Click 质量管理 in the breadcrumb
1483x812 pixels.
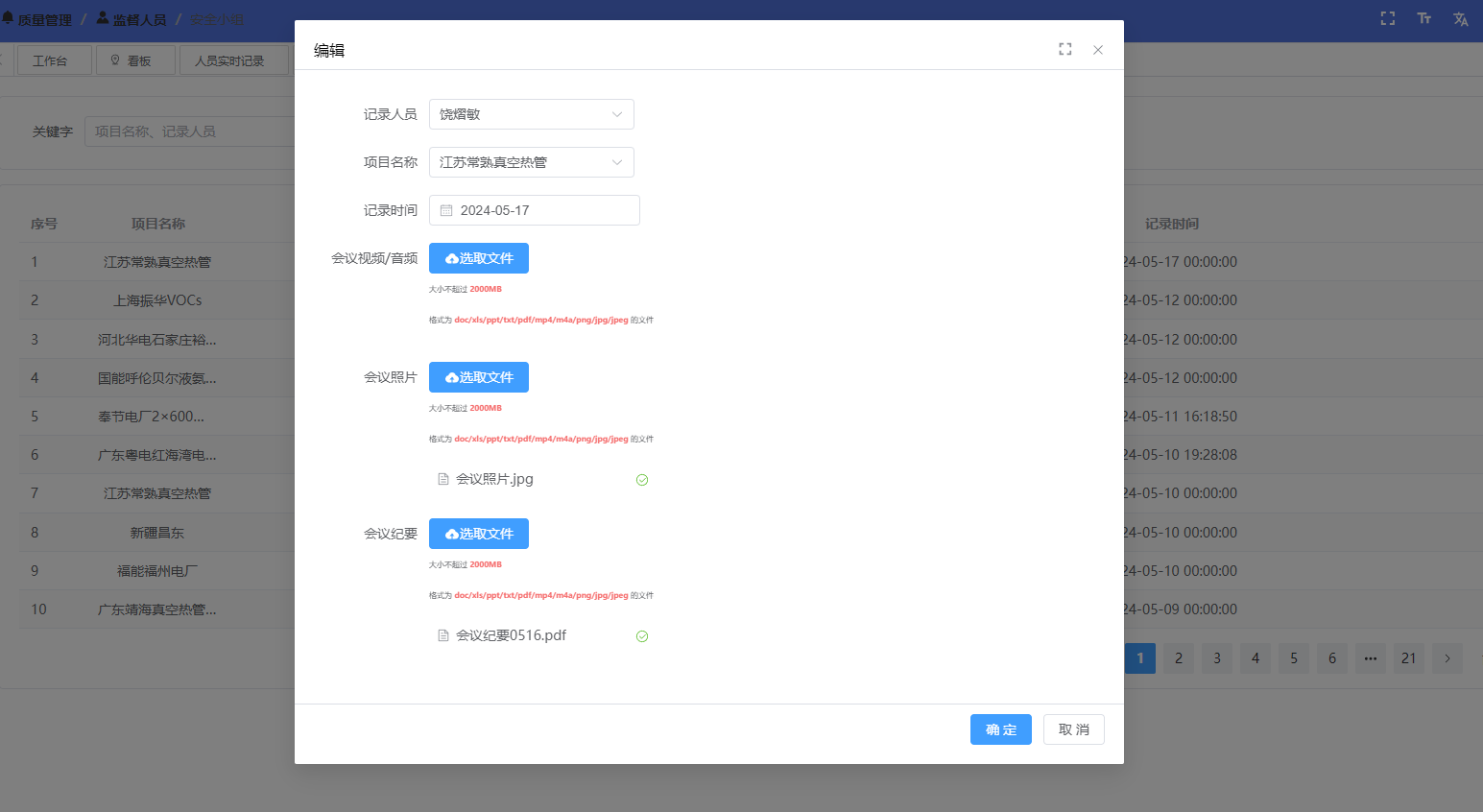pyautogui.click(x=45, y=19)
